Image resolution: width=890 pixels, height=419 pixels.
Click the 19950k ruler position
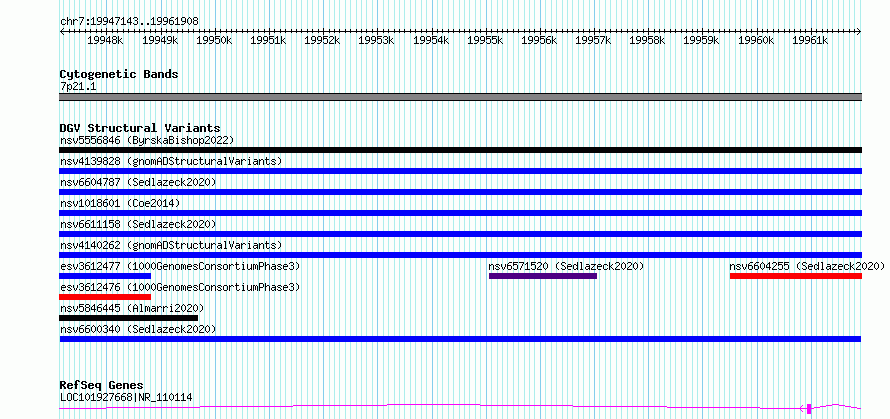[214, 41]
